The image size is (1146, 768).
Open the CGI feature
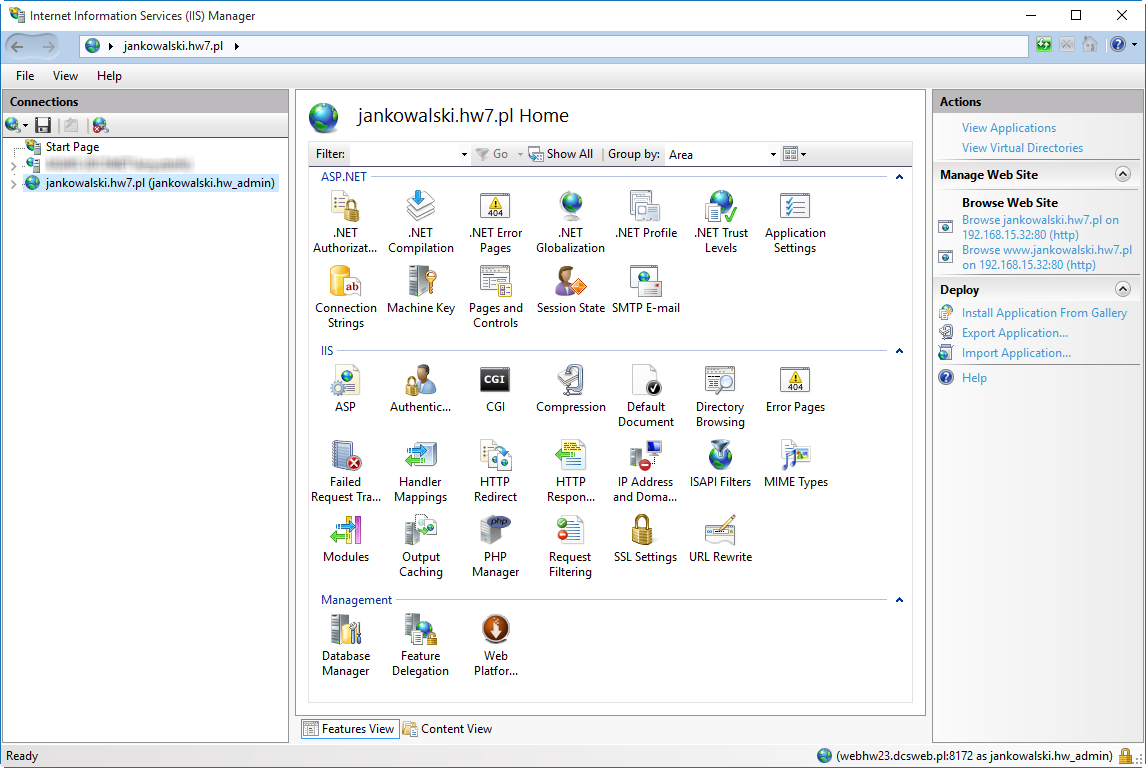(496, 389)
